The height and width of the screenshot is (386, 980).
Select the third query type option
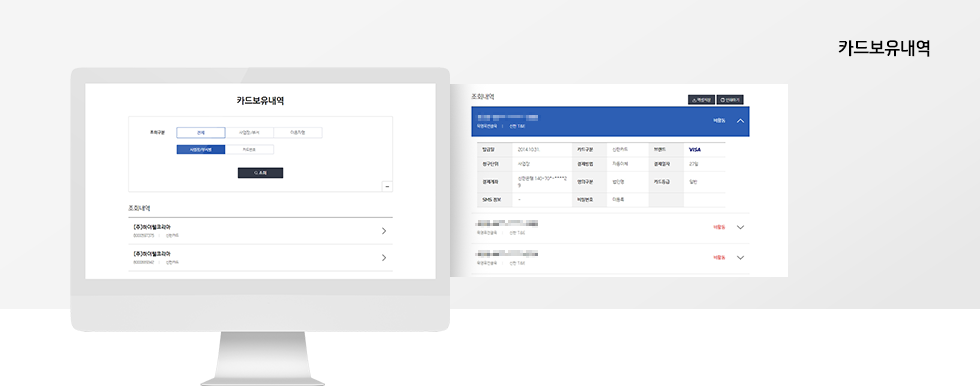pos(298,132)
